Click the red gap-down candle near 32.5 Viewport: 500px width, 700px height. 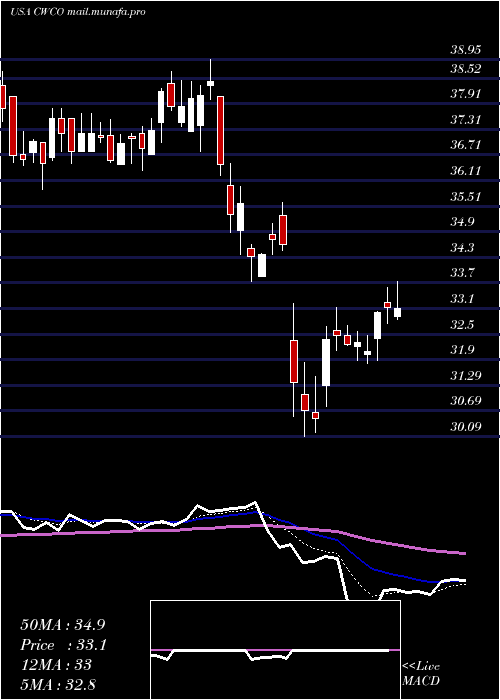point(293,361)
